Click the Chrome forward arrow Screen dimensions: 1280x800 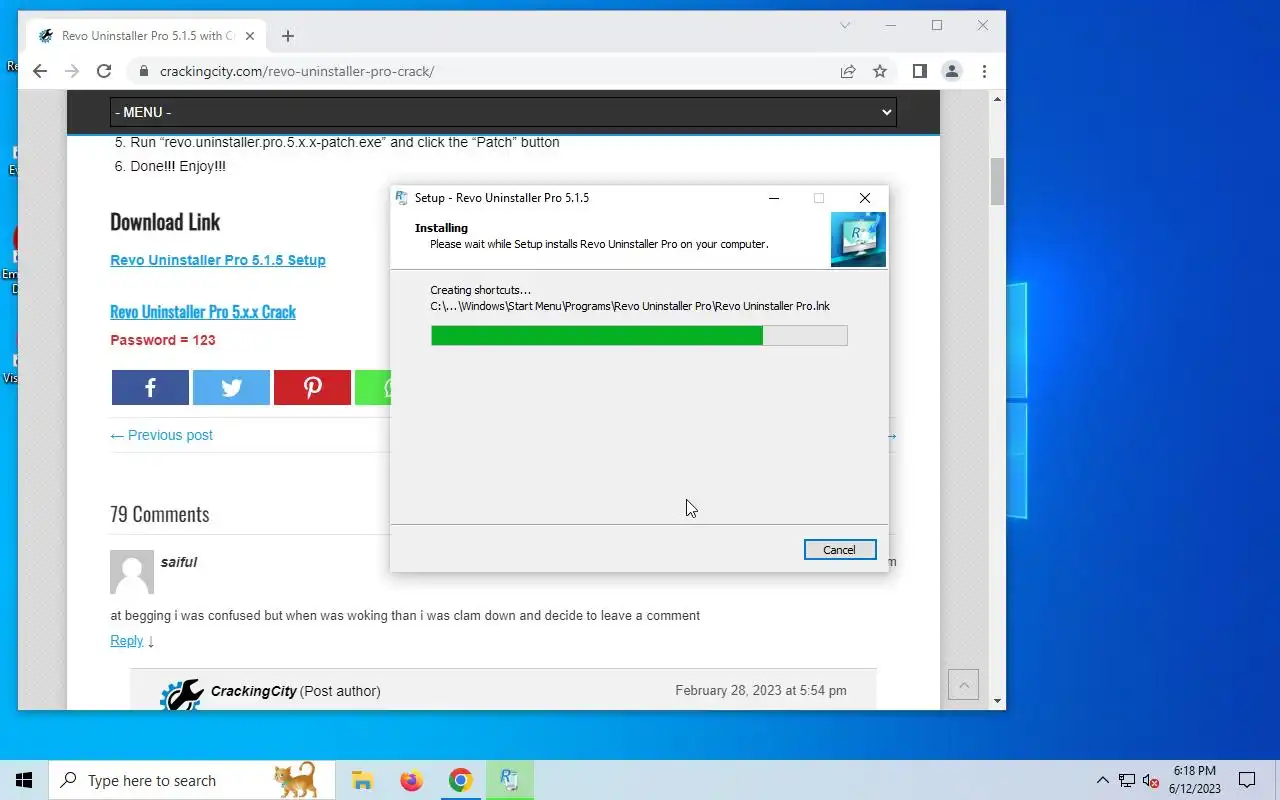pyautogui.click(x=71, y=71)
